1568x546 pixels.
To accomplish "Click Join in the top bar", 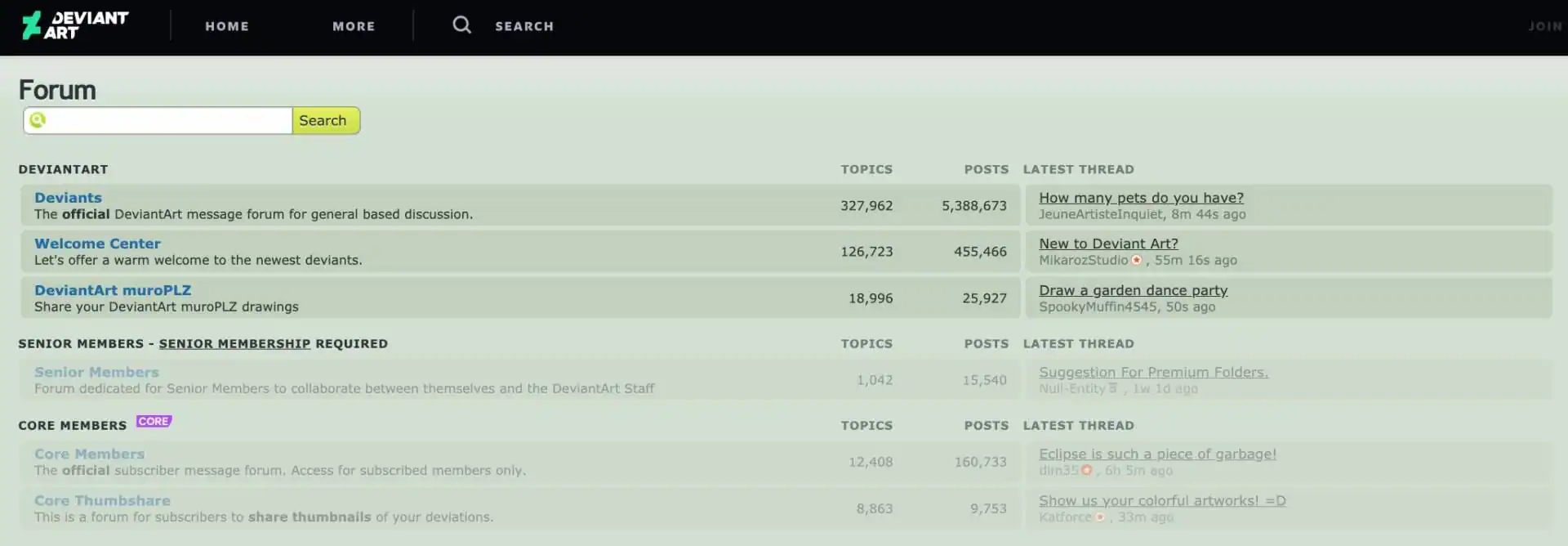I will 1545,26.
